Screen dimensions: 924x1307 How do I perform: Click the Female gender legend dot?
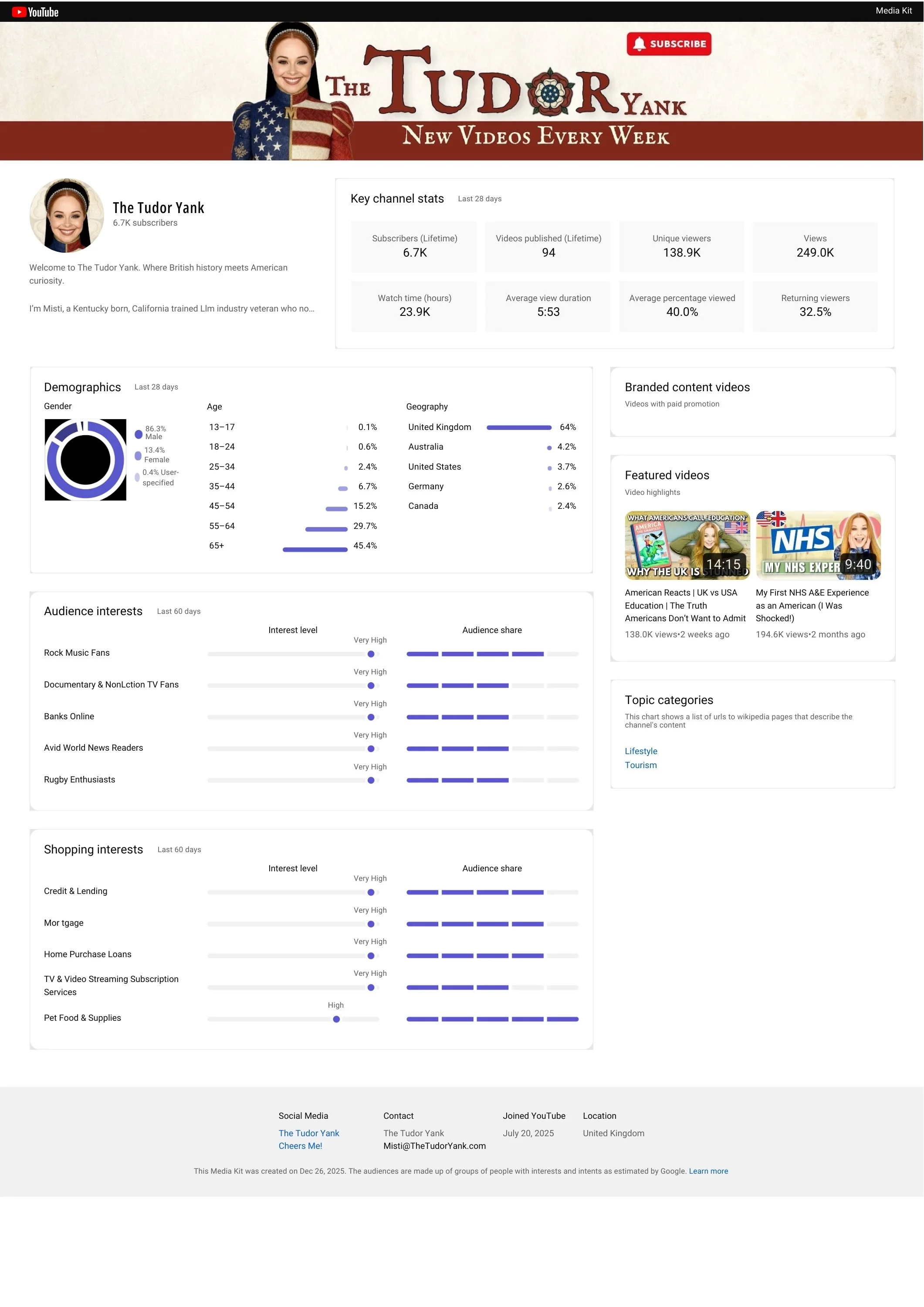[x=138, y=455]
